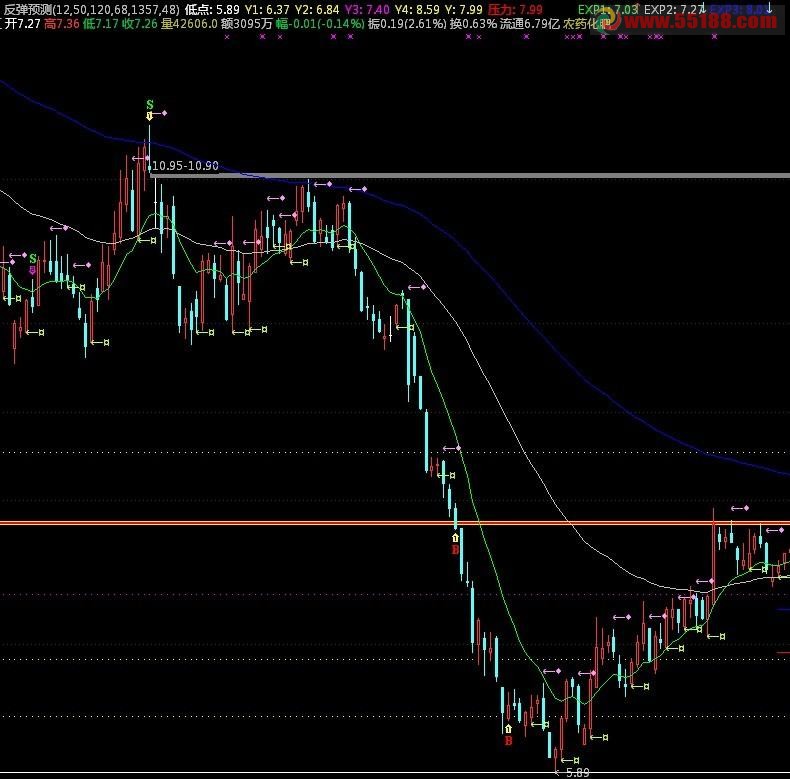Viewport: 790px width, 779px height.
Task: Click the 10.95-10.90 price range label
Action: click(x=185, y=166)
